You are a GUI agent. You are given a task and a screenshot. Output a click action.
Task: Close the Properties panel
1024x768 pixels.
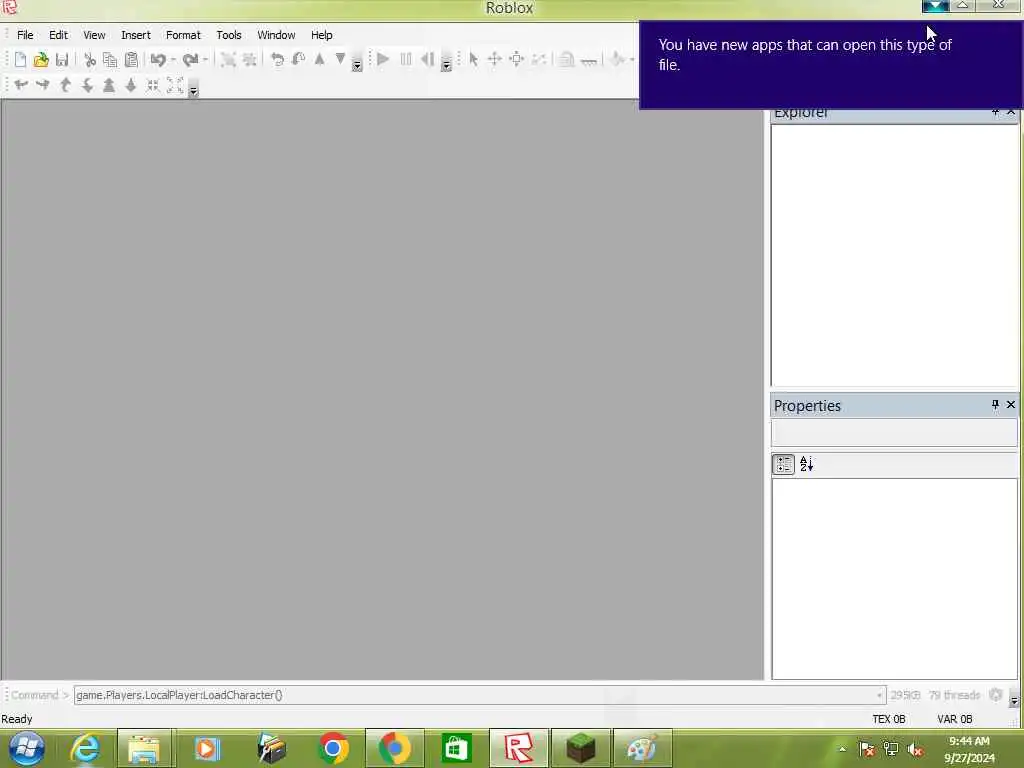(x=1010, y=405)
